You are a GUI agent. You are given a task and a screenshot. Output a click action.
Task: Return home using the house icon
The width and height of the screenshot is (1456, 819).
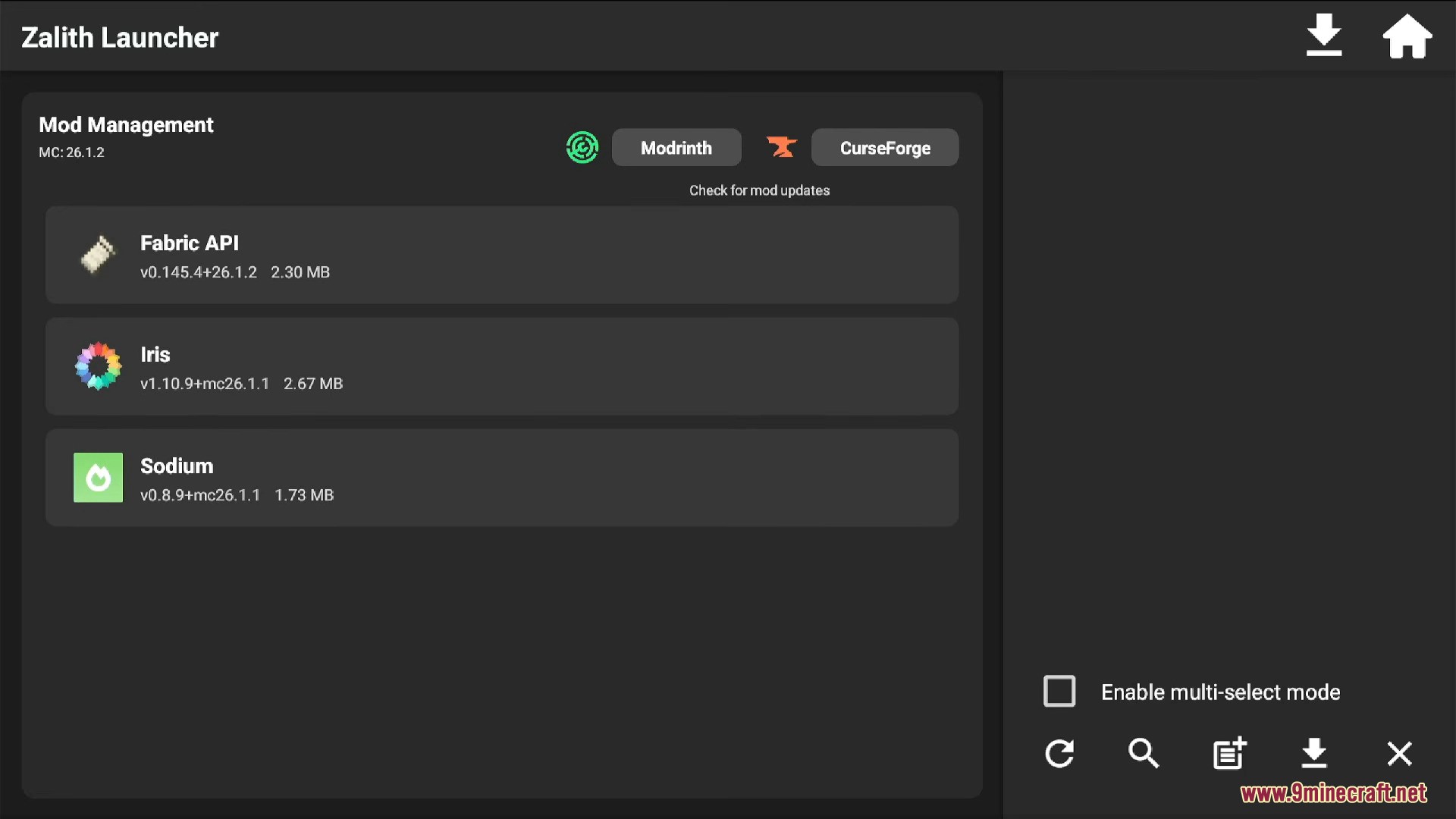[1408, 36]
